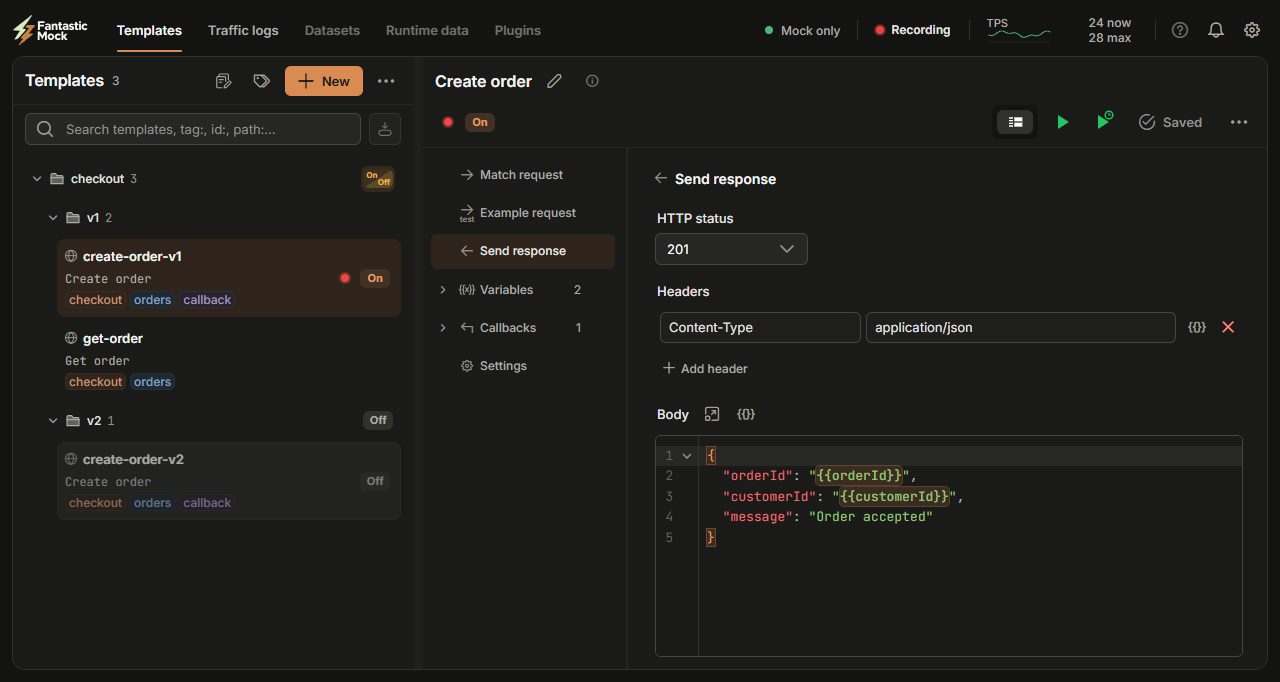Image resolution: width=1280 pixels, height=682 pixels.
Task: Collapse the v1 folder
Action: [x=54, y=218]
